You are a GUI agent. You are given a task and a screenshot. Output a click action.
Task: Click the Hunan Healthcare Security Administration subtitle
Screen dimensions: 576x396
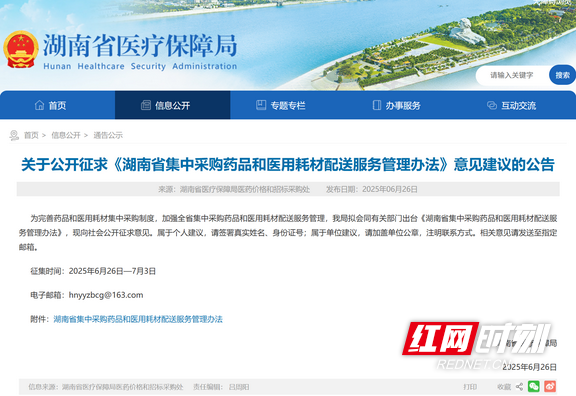click(140, 66)
